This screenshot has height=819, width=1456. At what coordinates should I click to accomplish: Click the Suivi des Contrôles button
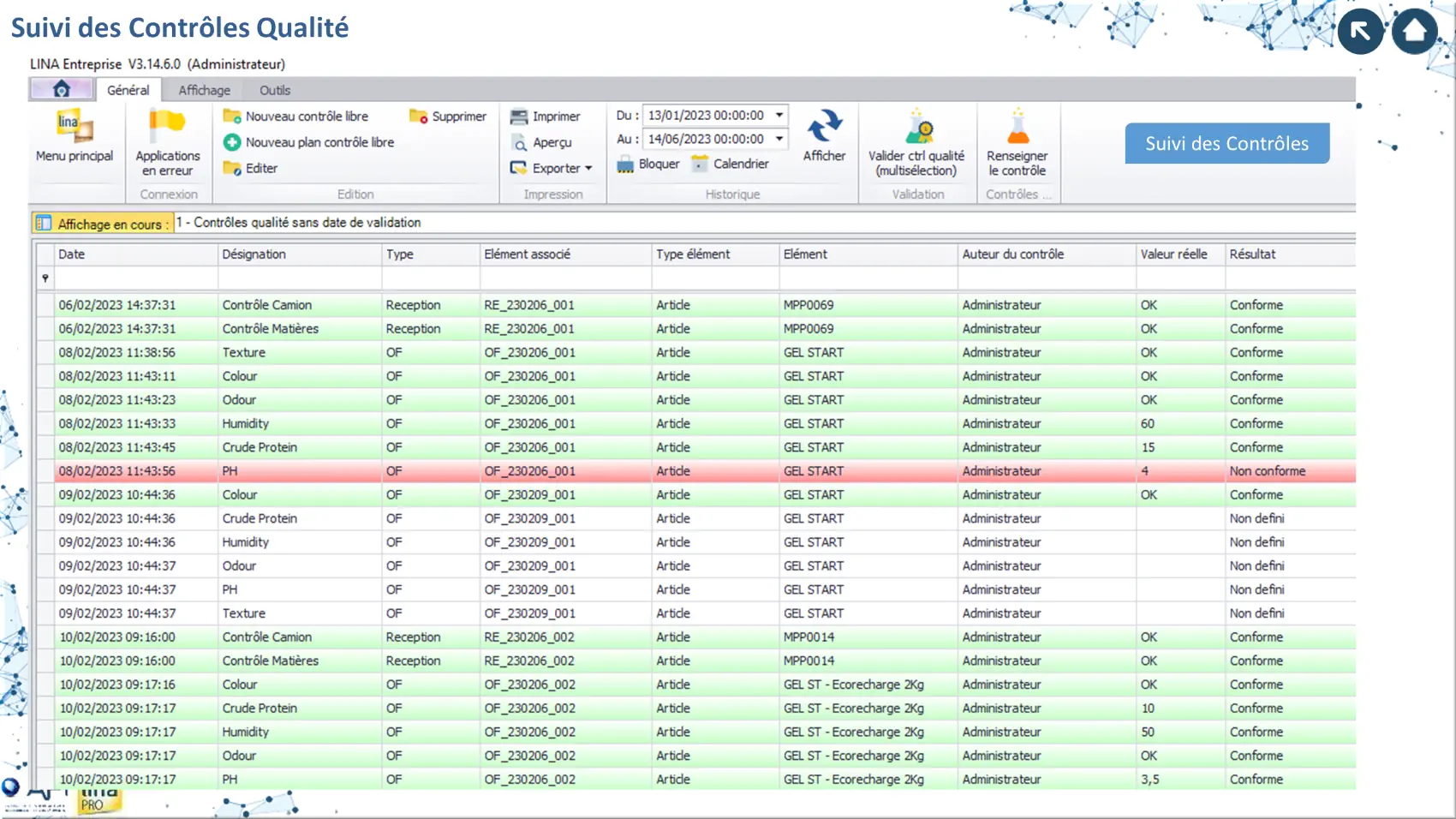pyautogui.click(x=1226, y=143)
